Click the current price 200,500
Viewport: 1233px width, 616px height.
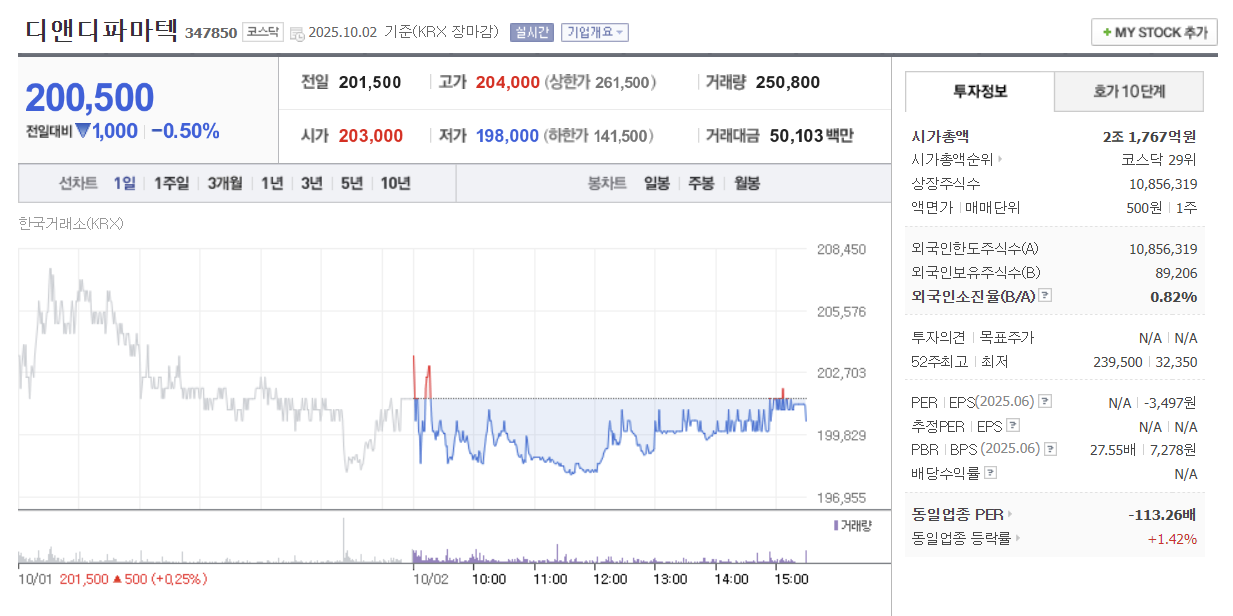point(90,98)
